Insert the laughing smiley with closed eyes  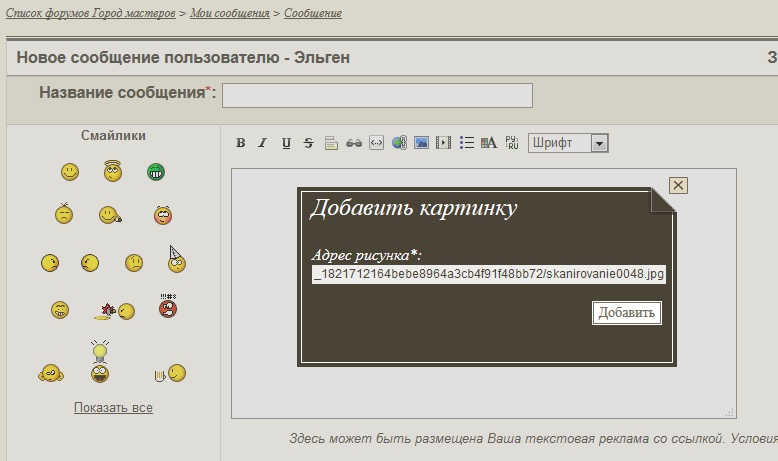[x=60, y=310]
